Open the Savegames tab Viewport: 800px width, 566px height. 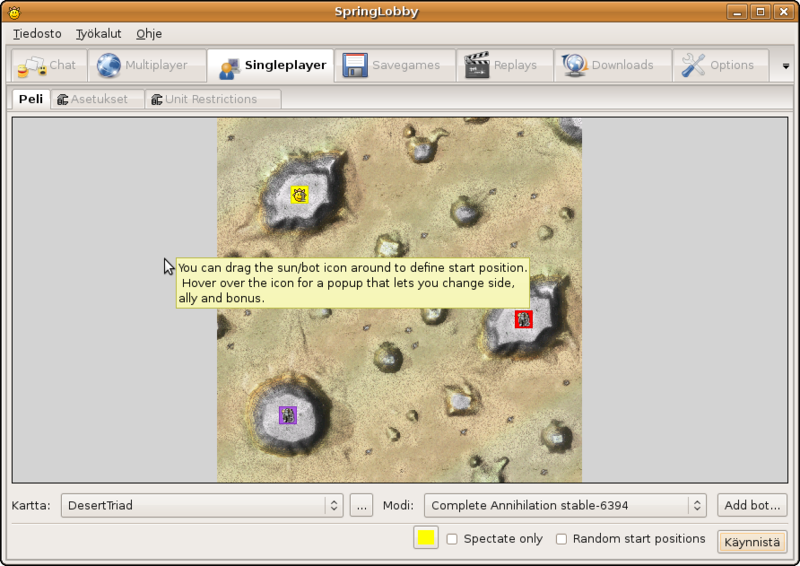pyautogui.click(x=395, y=65)
